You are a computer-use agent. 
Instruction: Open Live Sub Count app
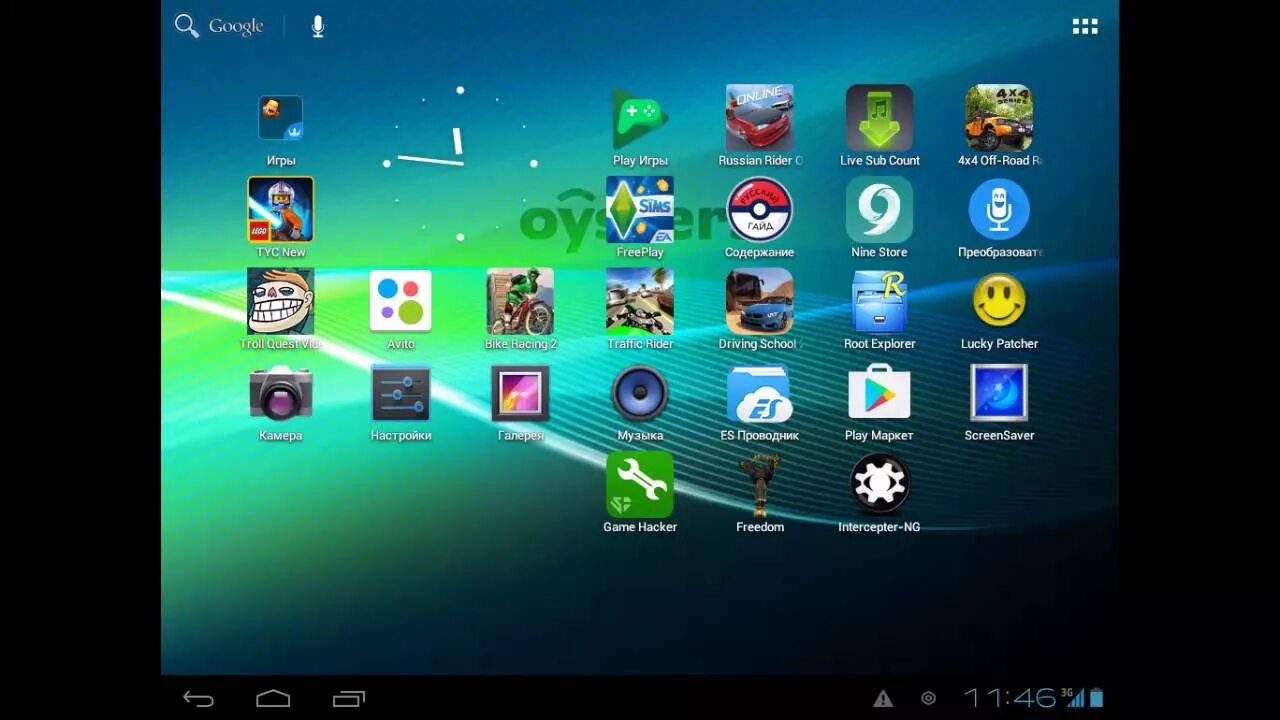pyautogui.click(x=879, y=118)
